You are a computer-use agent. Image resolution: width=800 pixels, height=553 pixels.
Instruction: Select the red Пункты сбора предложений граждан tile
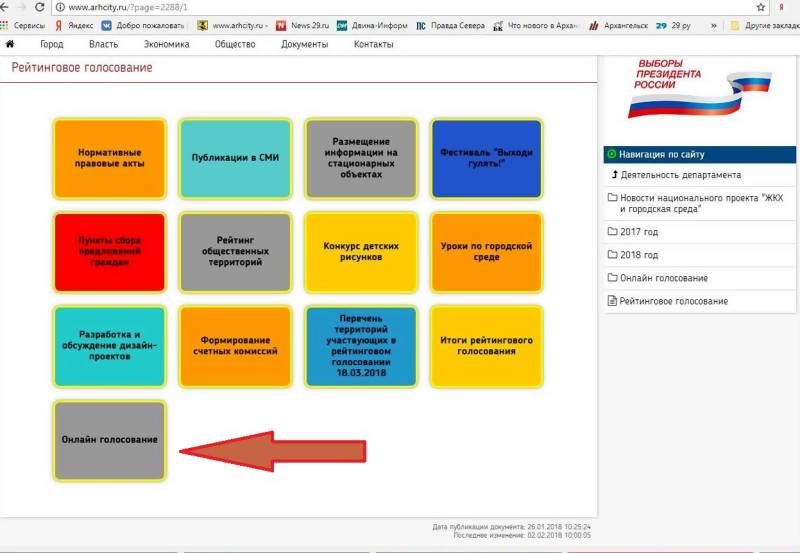109,252
